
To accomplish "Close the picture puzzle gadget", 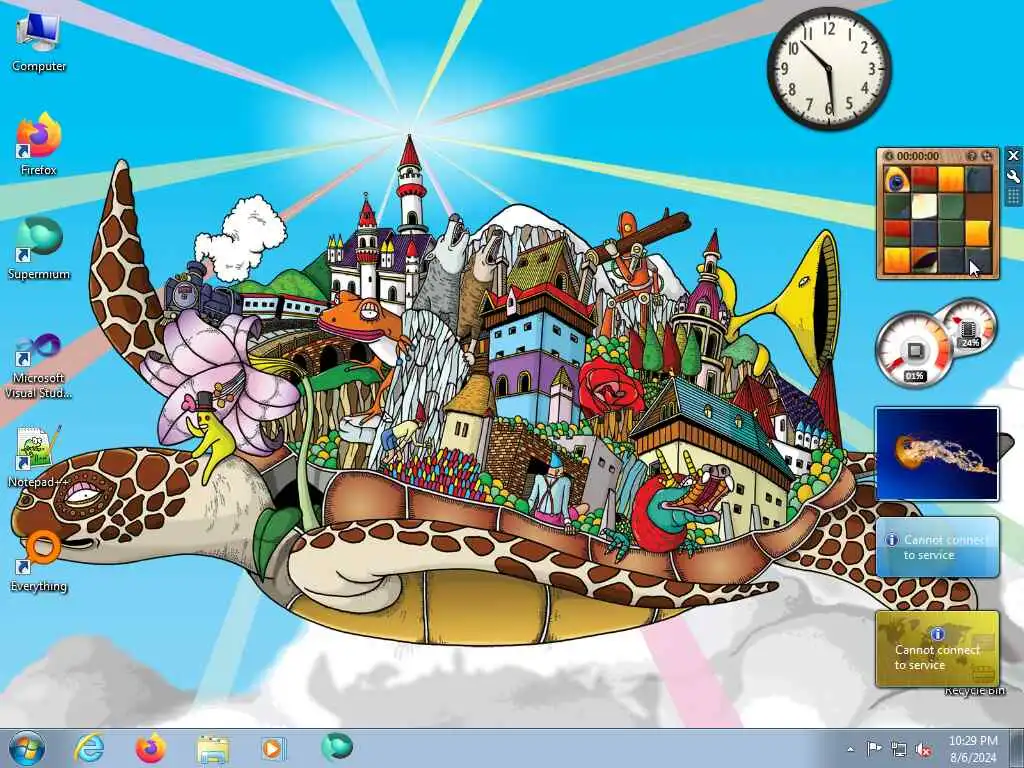I will pos(1013,155).
